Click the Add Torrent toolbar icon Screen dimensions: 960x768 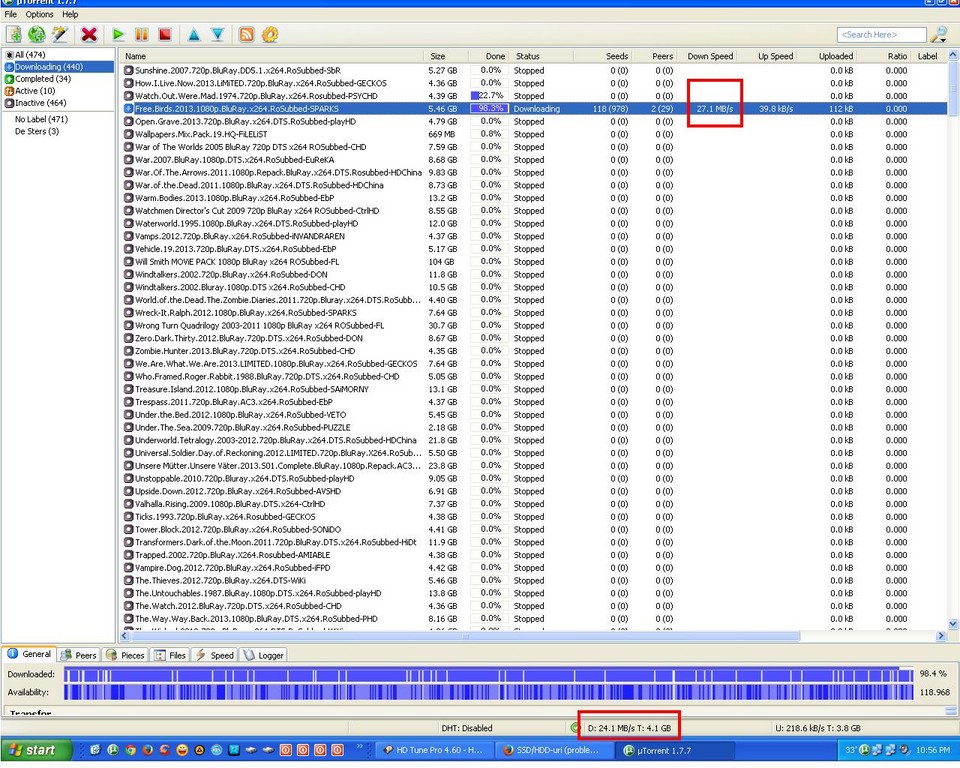pos(15,34)
